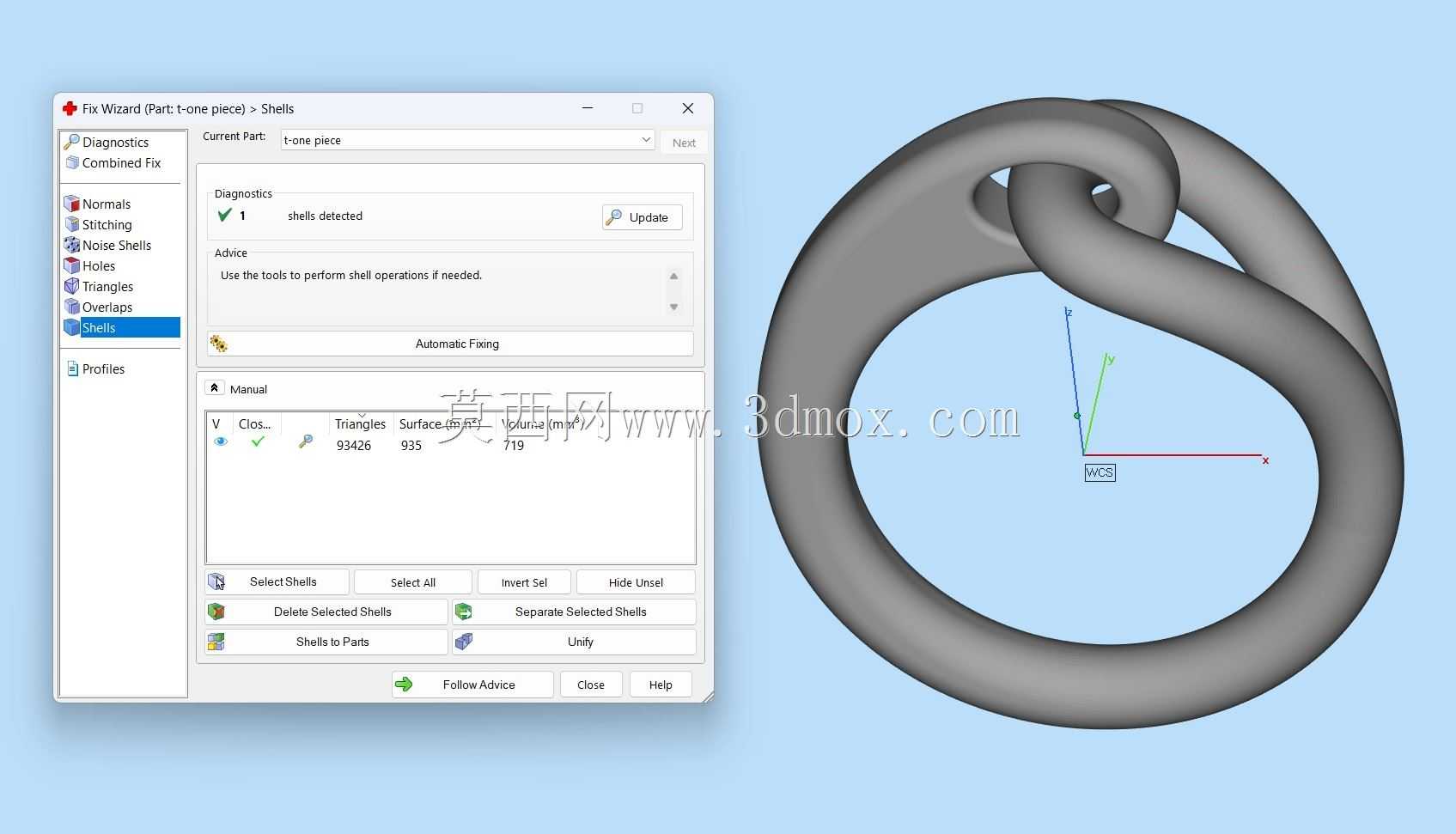Go to Normals fix page
The image size is (1456, 834).
[x=107, y=204]
